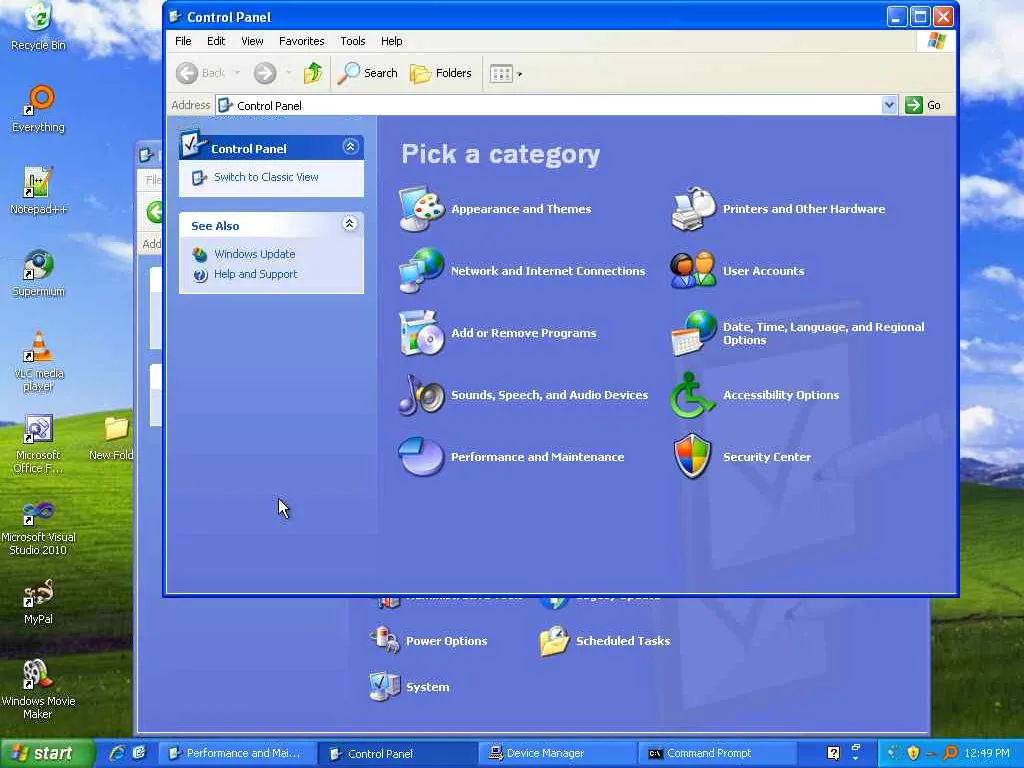Open System in the background Performance window
The image size is (1024, 768).
(x=409, y=687)
